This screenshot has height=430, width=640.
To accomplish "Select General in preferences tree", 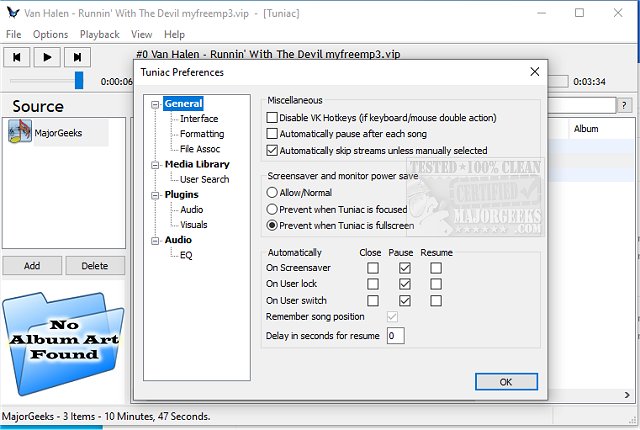I will click(183, 104).
